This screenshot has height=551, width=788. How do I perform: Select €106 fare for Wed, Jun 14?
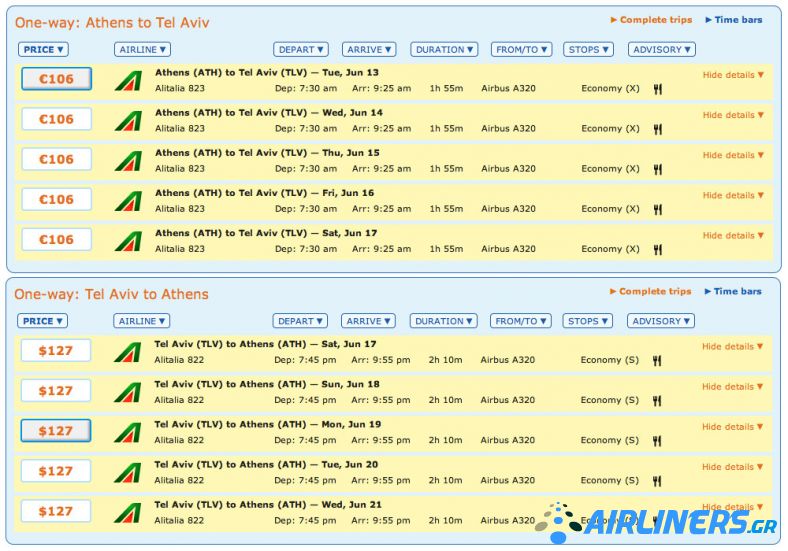coord(57,119)
